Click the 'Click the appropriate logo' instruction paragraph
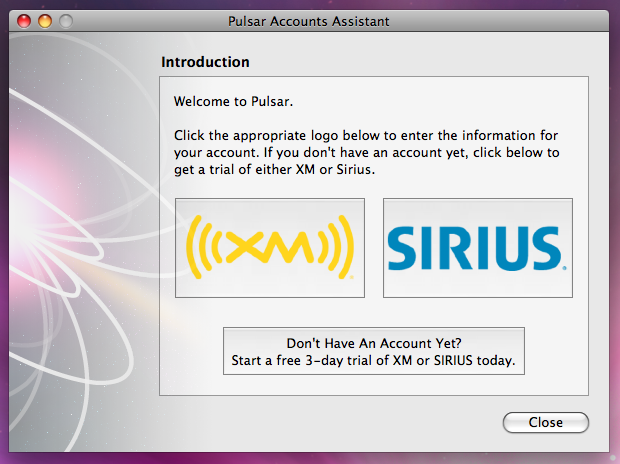 click(367, 152)
